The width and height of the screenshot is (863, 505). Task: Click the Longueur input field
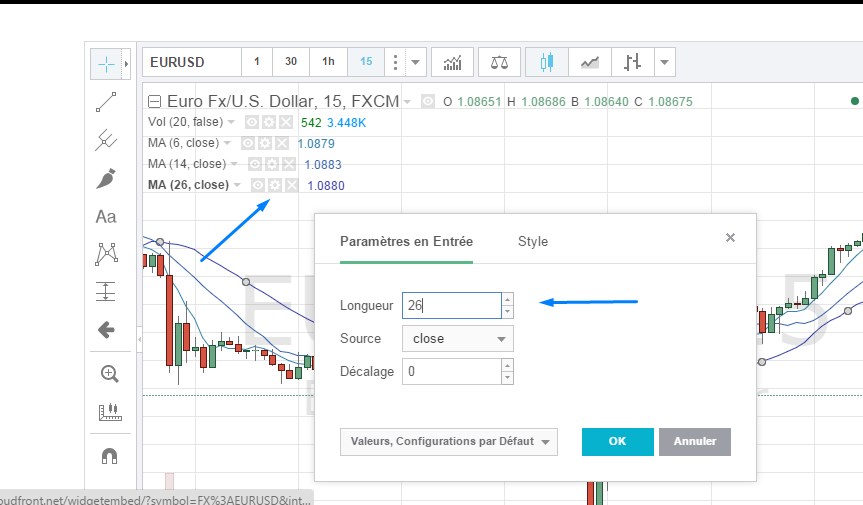[x=450, y=305]
